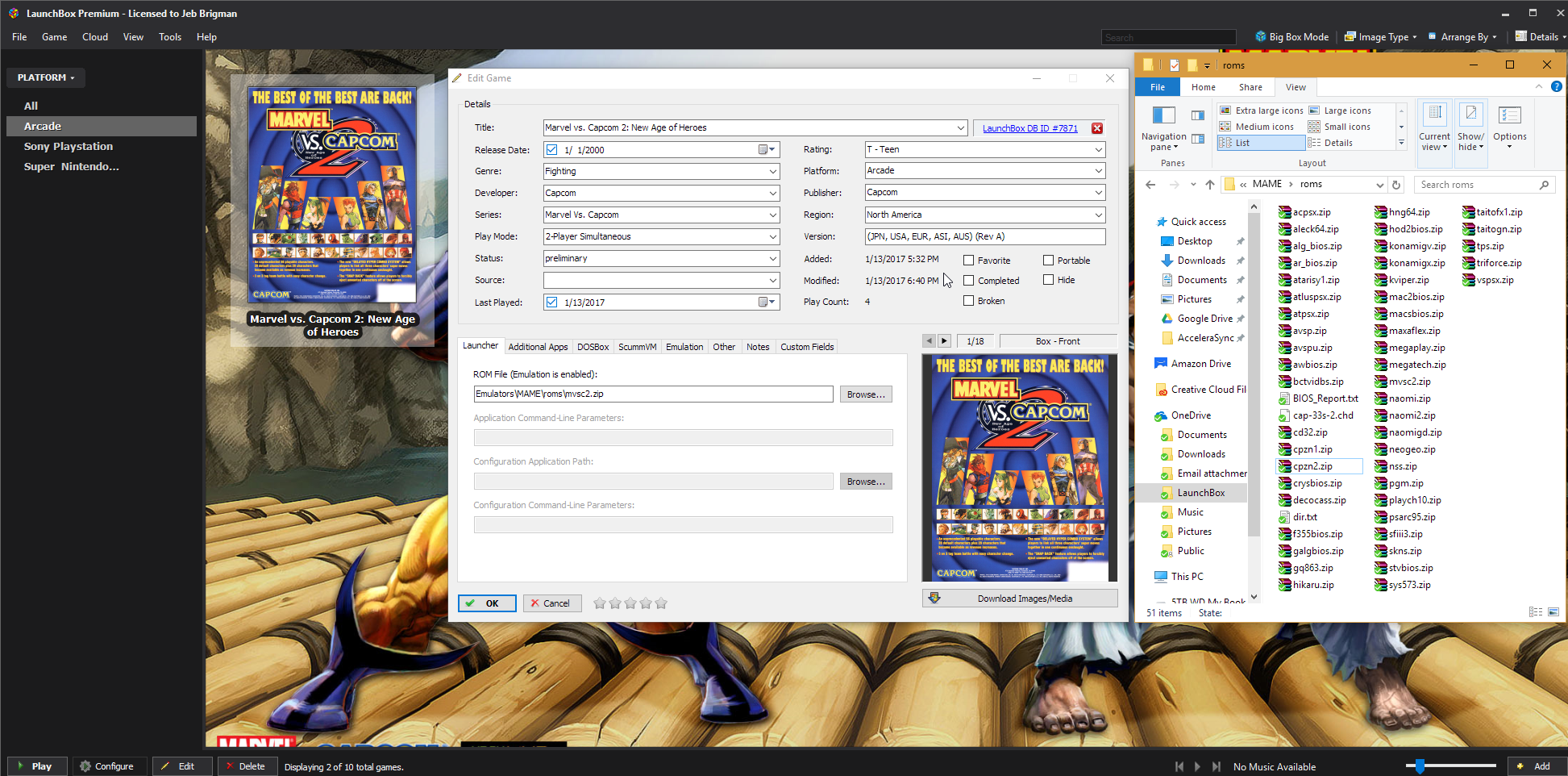Select Extra large icons layout

1262,111
